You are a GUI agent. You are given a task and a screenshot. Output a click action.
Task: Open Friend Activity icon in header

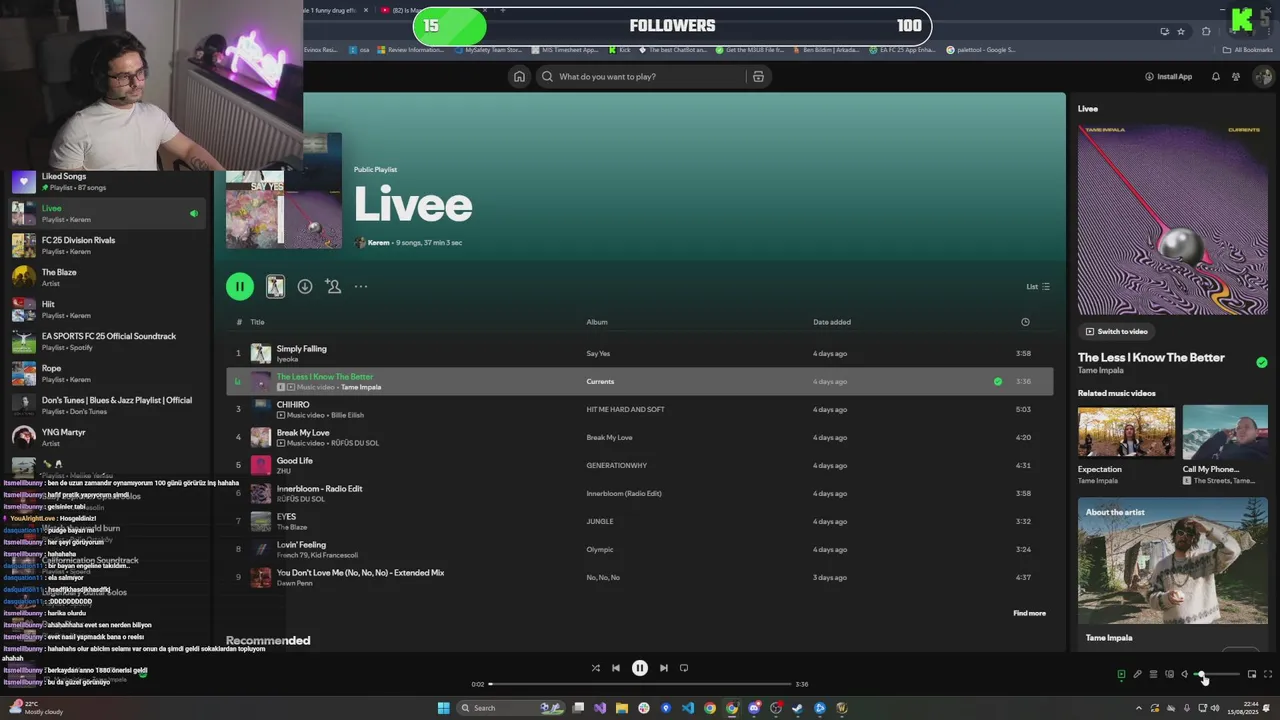point(1236,76)
